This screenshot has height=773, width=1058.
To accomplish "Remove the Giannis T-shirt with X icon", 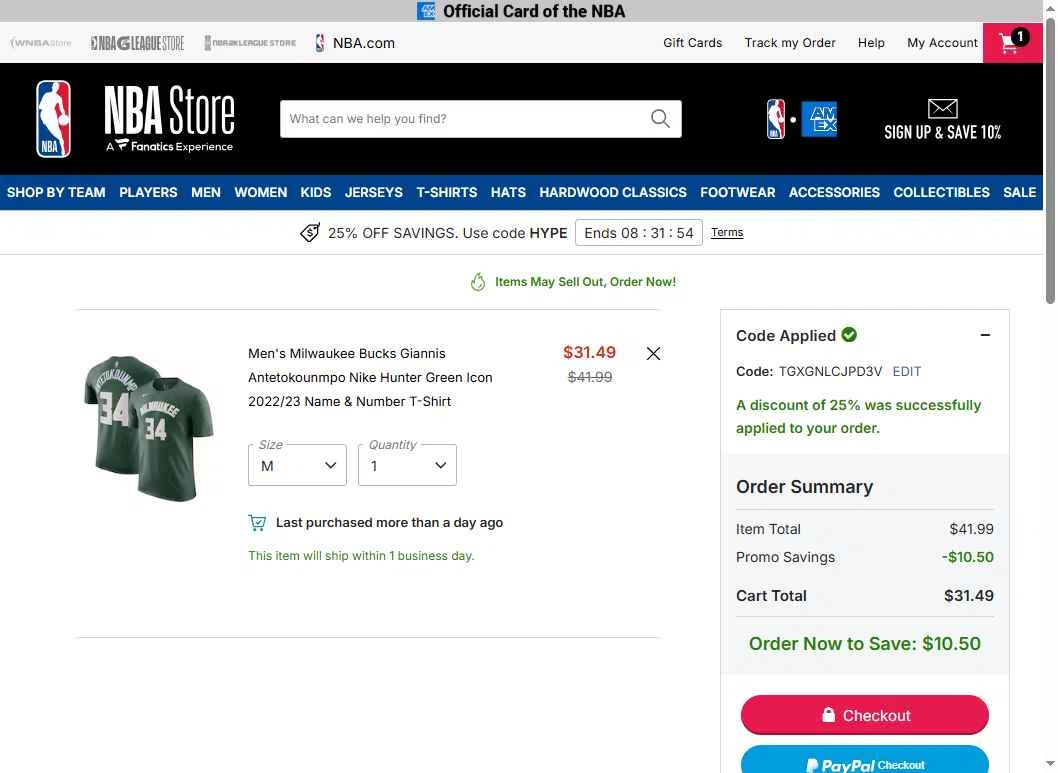I will pos(652,353).
